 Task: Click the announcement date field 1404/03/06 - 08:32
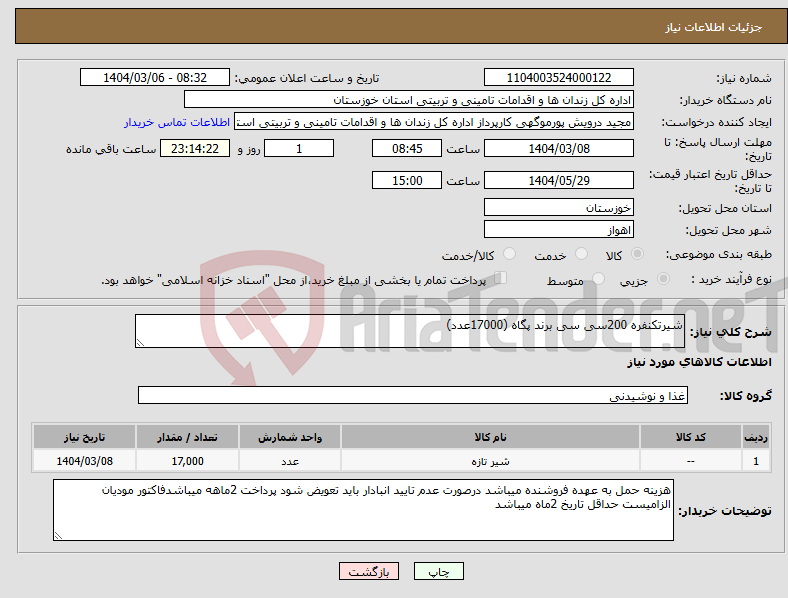pos(155,77)
